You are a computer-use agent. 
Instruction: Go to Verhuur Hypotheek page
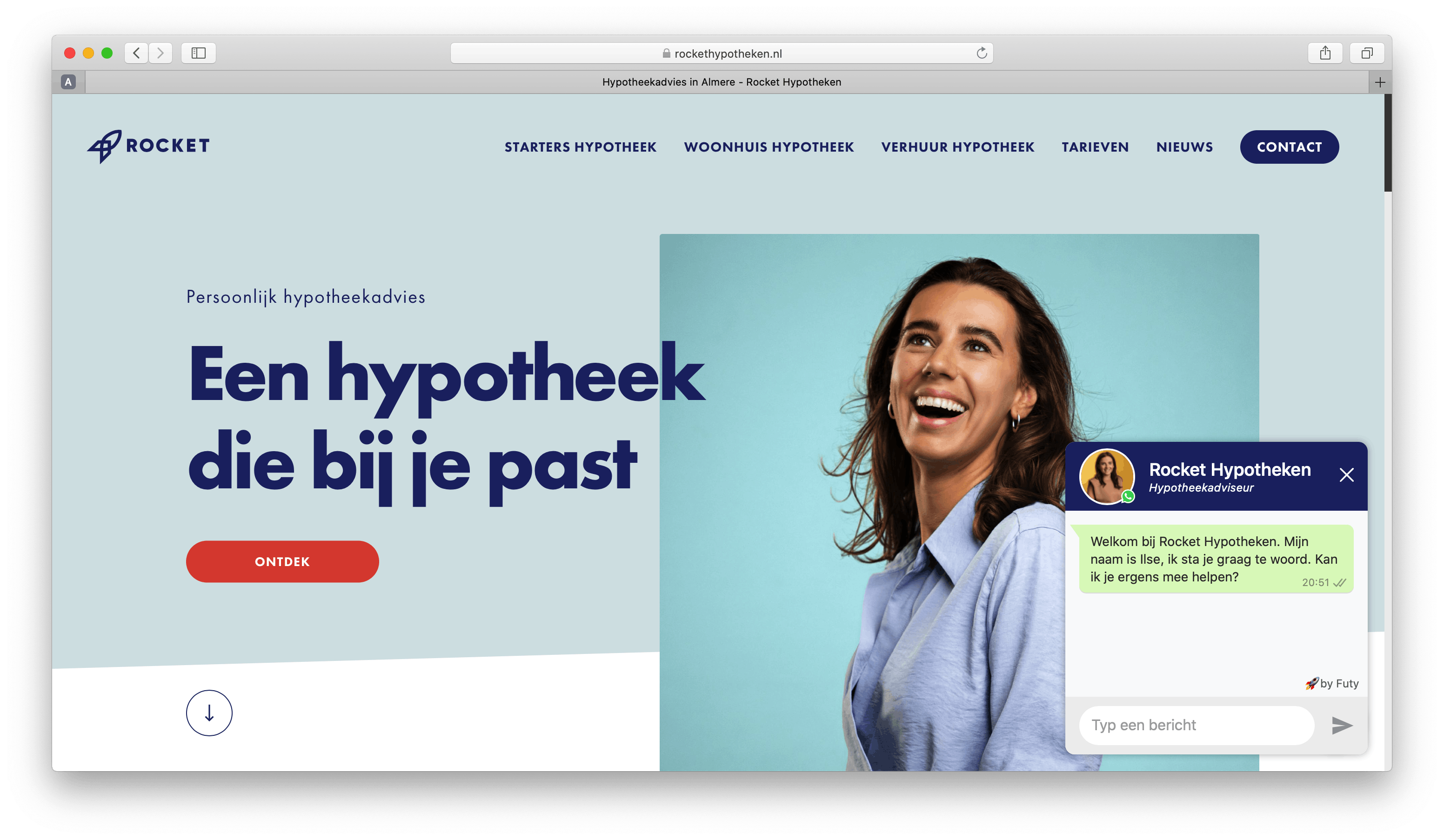click(x=957, y=147)
